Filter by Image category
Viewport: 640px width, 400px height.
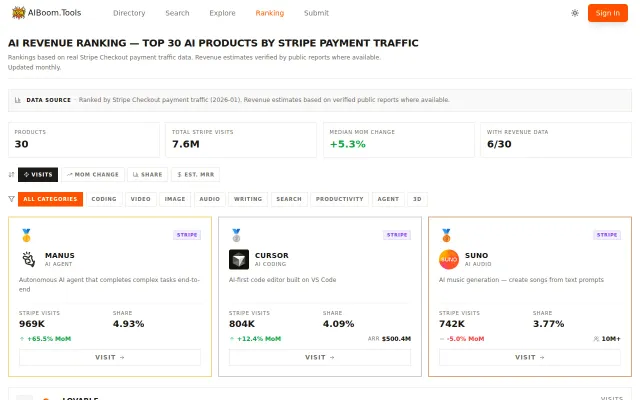tap(175, 199)
